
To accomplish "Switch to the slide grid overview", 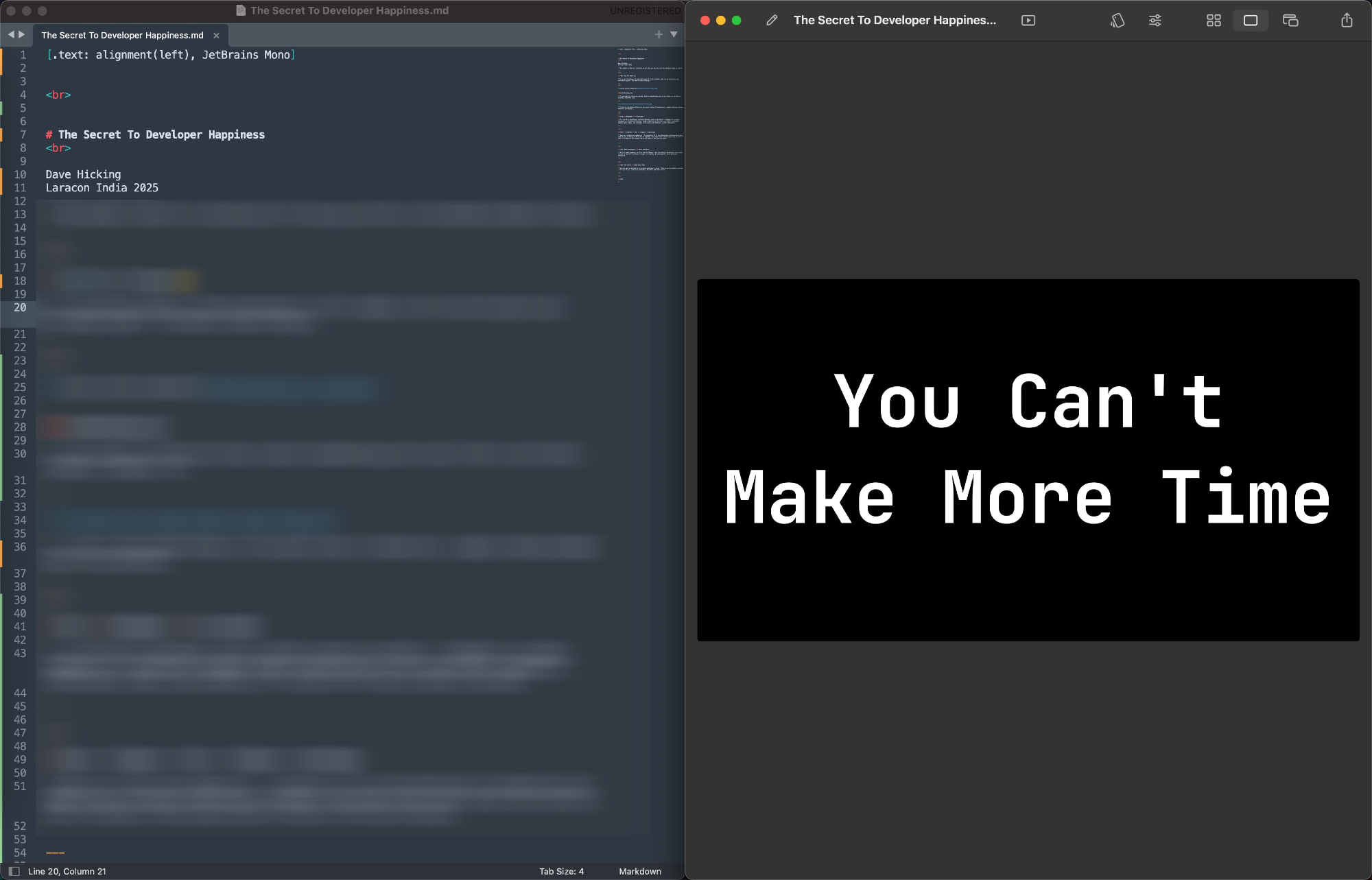I will (x=1214, y=21).
